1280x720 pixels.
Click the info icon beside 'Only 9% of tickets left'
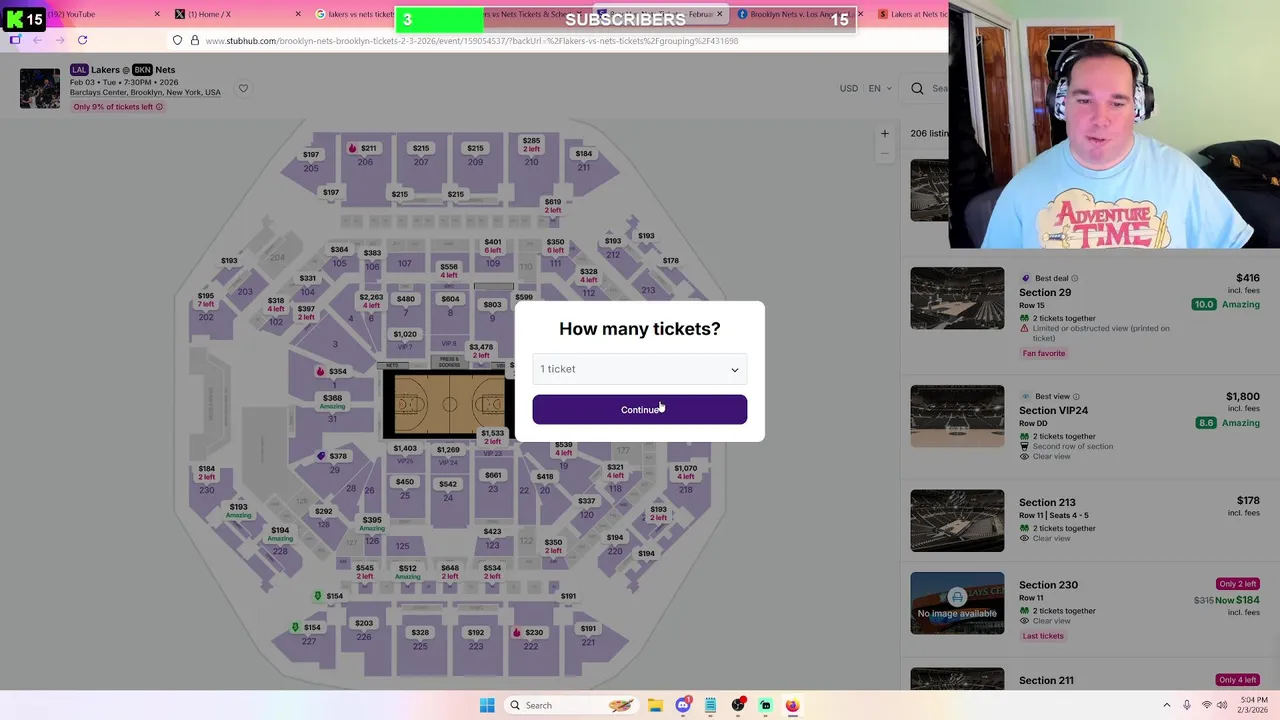point(159,107)
